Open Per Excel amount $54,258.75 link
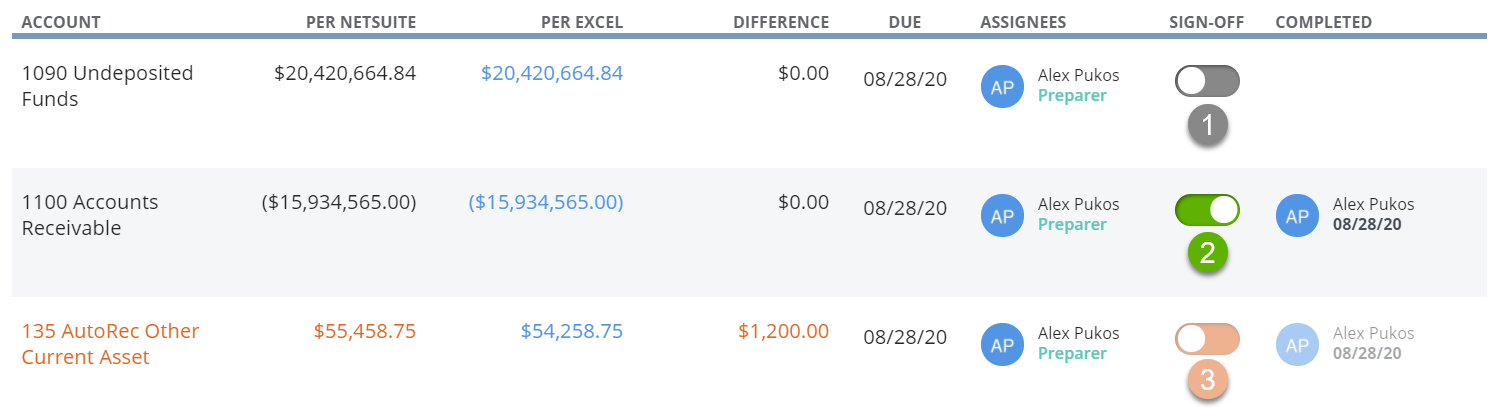The image size is (1497, 408). pyautogui.click(x=572, y=331)
